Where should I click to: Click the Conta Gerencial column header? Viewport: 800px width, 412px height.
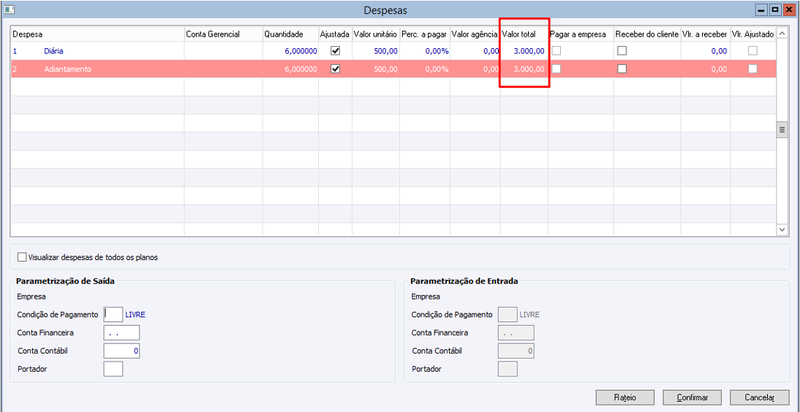(x=223, y=34)
